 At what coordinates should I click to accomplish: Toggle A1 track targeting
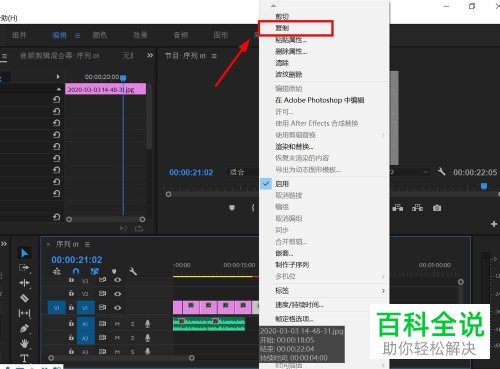[85, 324]
